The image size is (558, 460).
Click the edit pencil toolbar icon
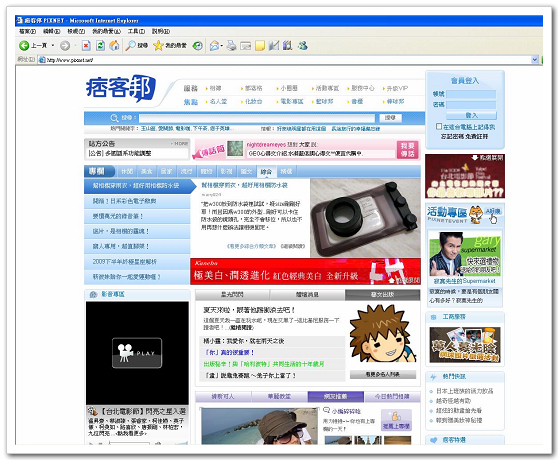(274, 46)
